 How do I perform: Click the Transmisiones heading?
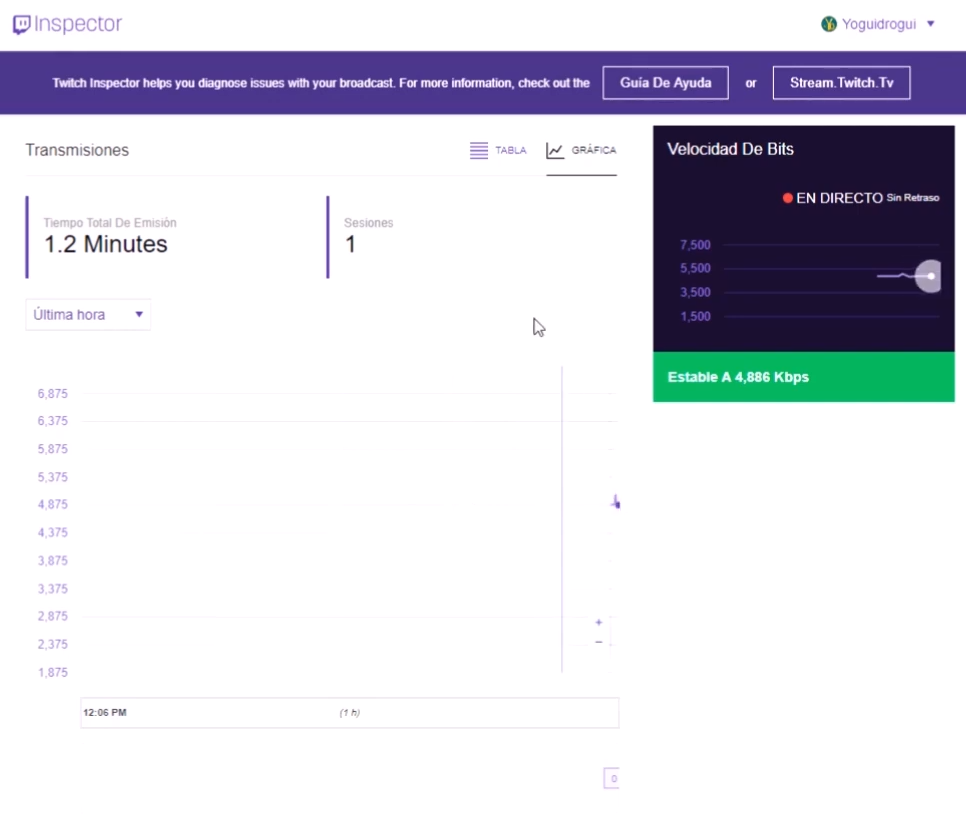(x=77, y=150)
